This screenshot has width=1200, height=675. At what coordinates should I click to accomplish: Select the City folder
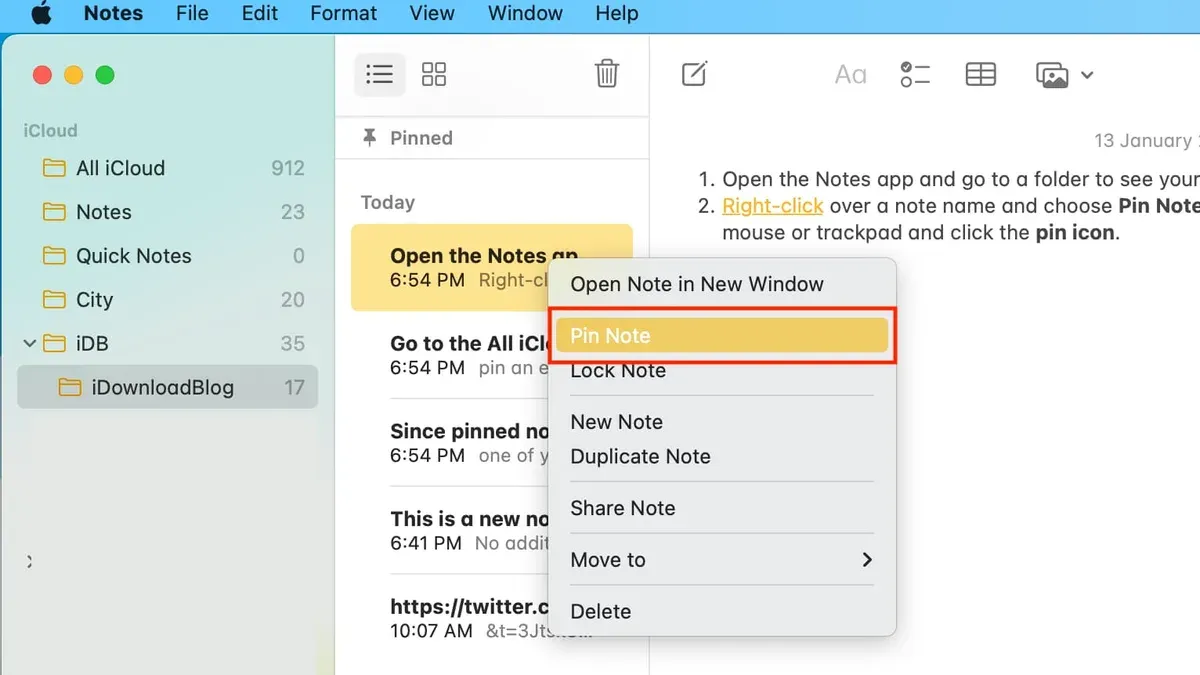point(168,300)
